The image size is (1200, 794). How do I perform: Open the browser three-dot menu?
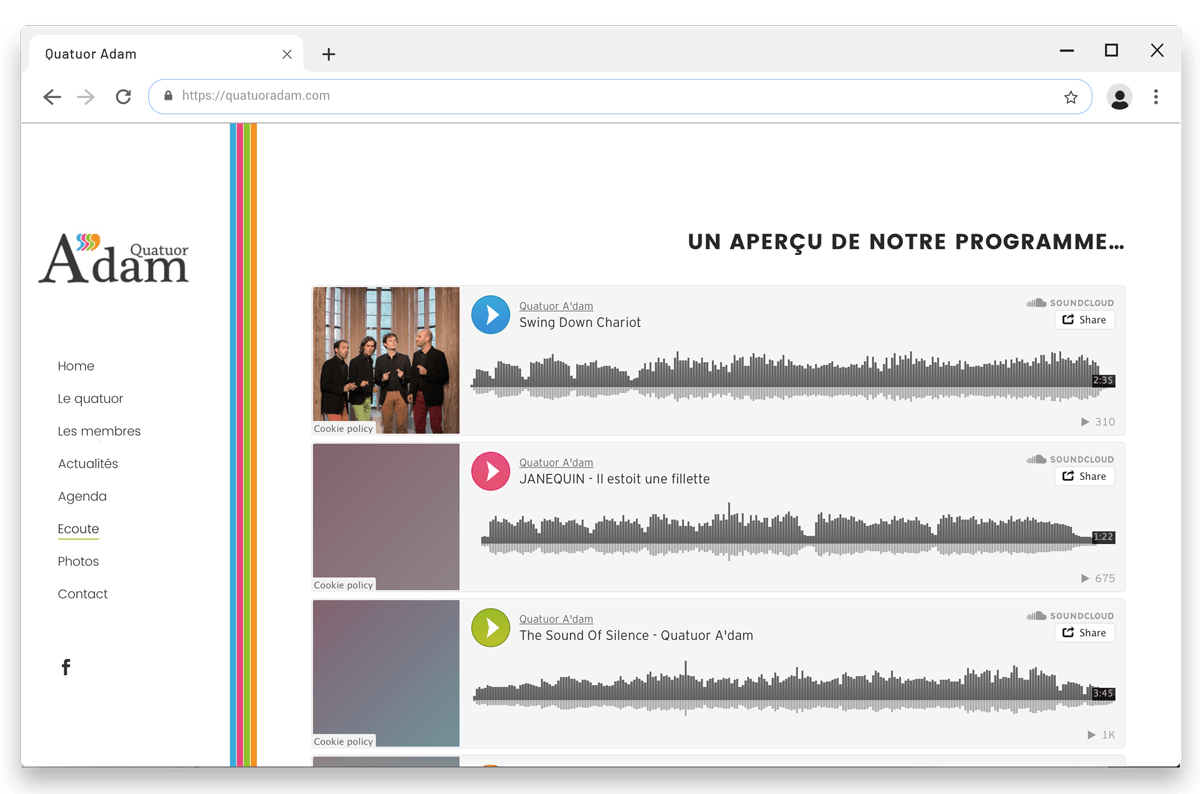point(1155,97)
